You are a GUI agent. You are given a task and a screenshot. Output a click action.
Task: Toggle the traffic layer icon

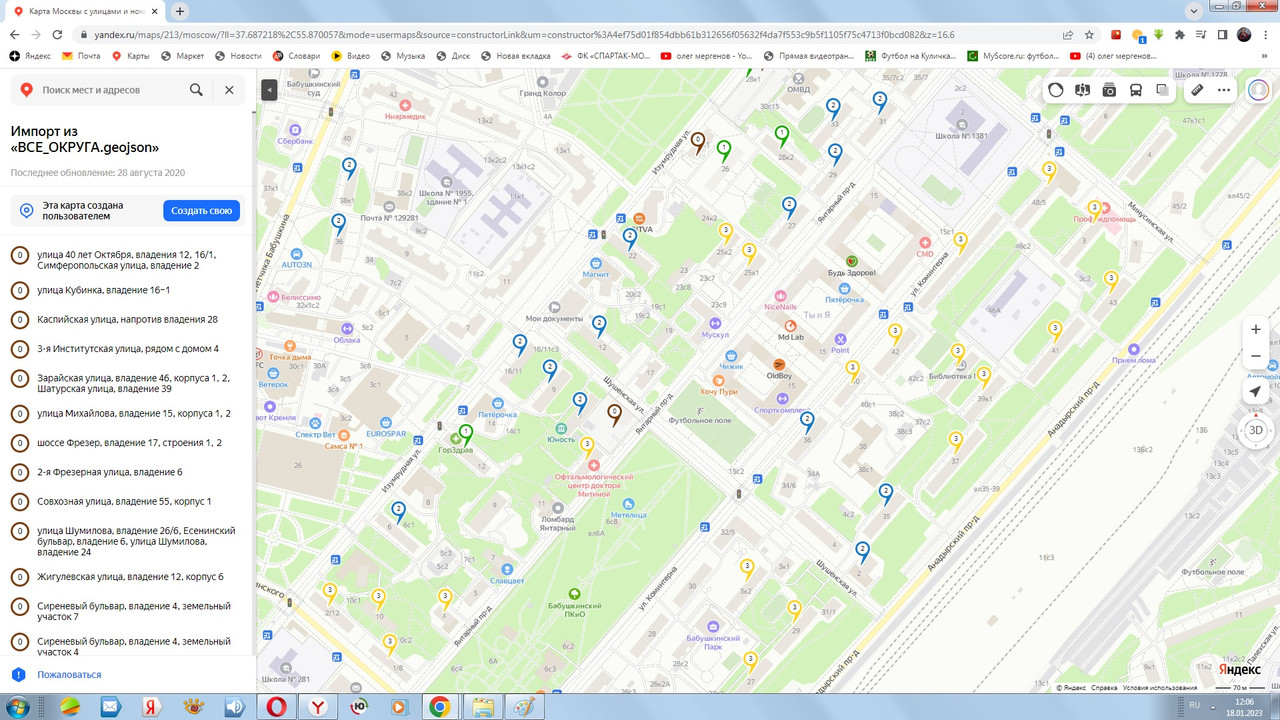[x=1056, y=90]
